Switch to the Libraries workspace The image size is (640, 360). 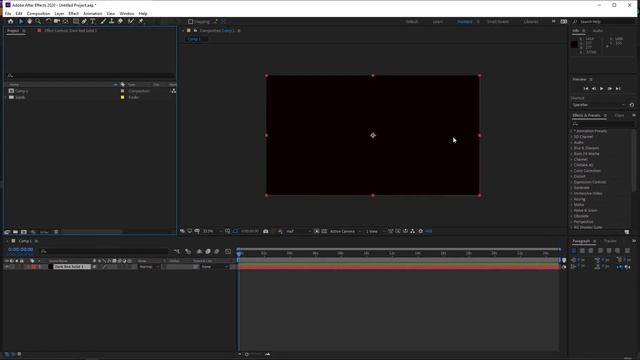point(531,22)
